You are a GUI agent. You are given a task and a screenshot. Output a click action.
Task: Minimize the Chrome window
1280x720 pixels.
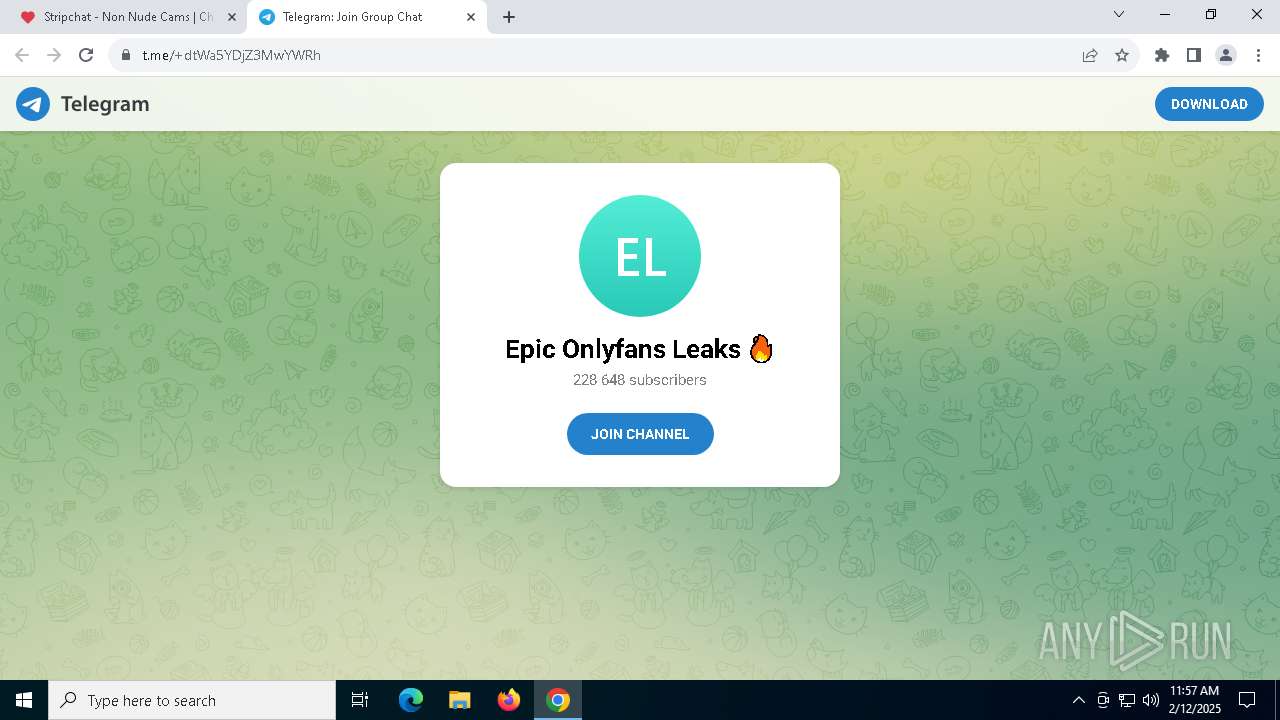coord(1165,14)
